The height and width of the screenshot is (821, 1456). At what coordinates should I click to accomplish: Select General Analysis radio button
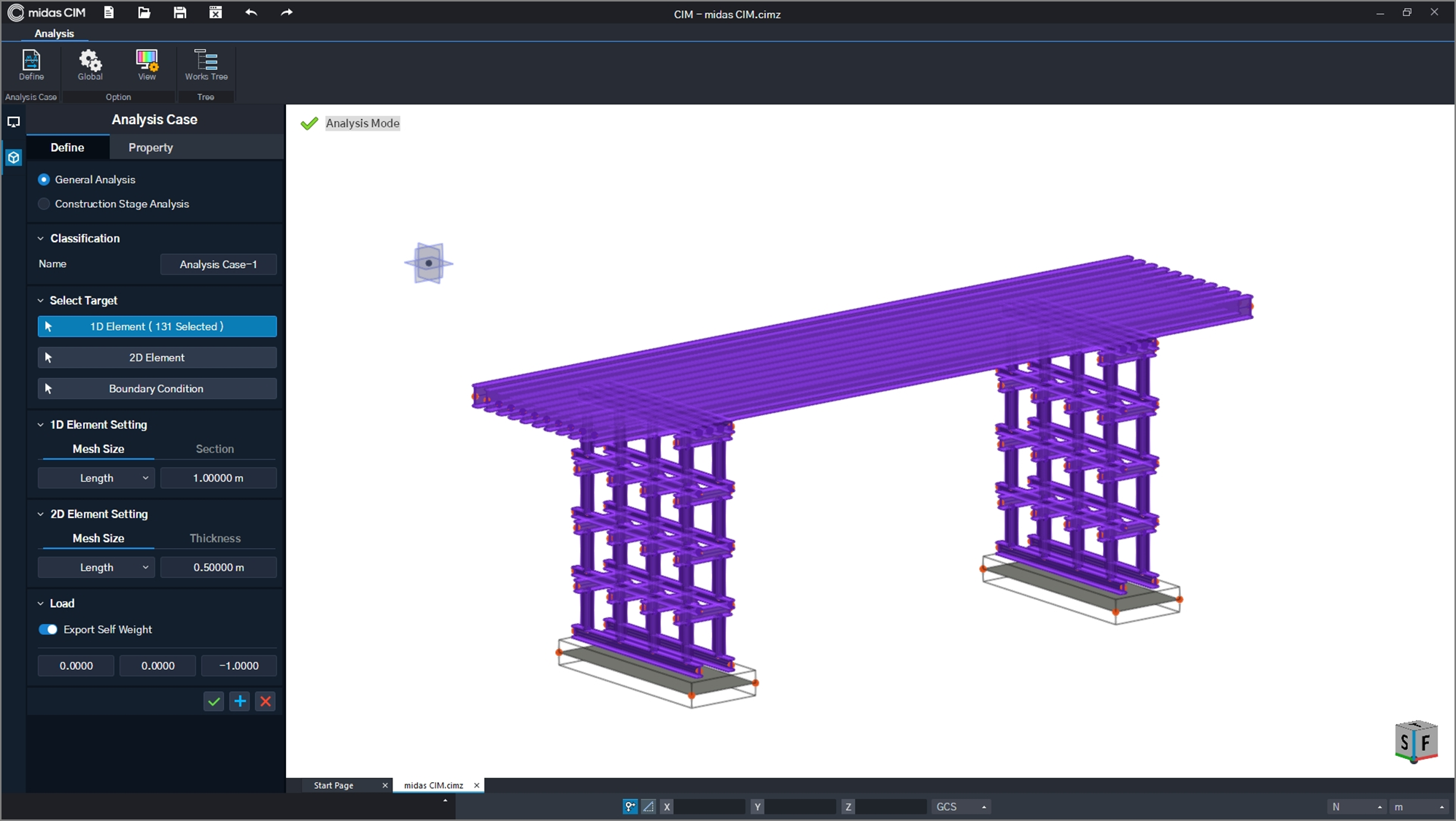click(x=44, y=180)
